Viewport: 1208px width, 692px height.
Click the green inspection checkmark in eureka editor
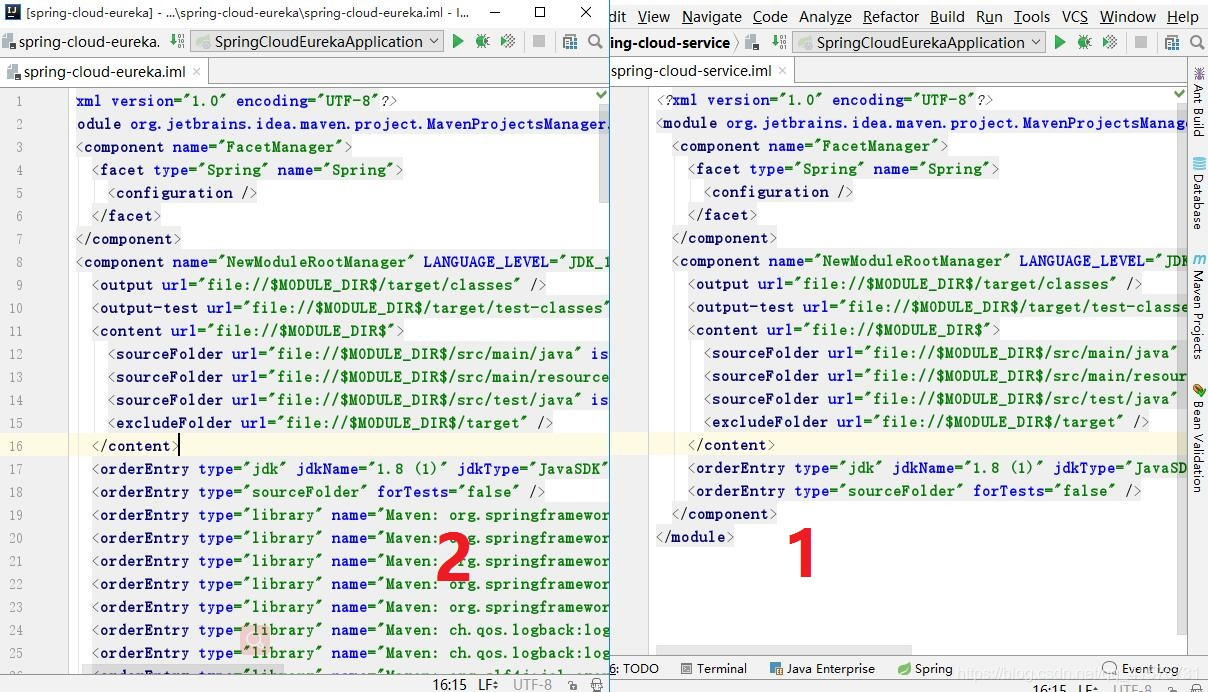(x=601, y=94)
